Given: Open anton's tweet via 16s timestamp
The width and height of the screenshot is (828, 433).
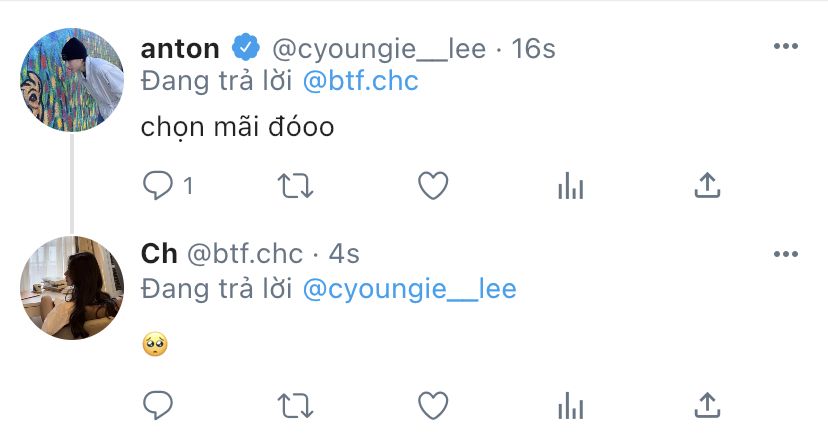Looking at the screenshot, I should click(x=533, y=49).
